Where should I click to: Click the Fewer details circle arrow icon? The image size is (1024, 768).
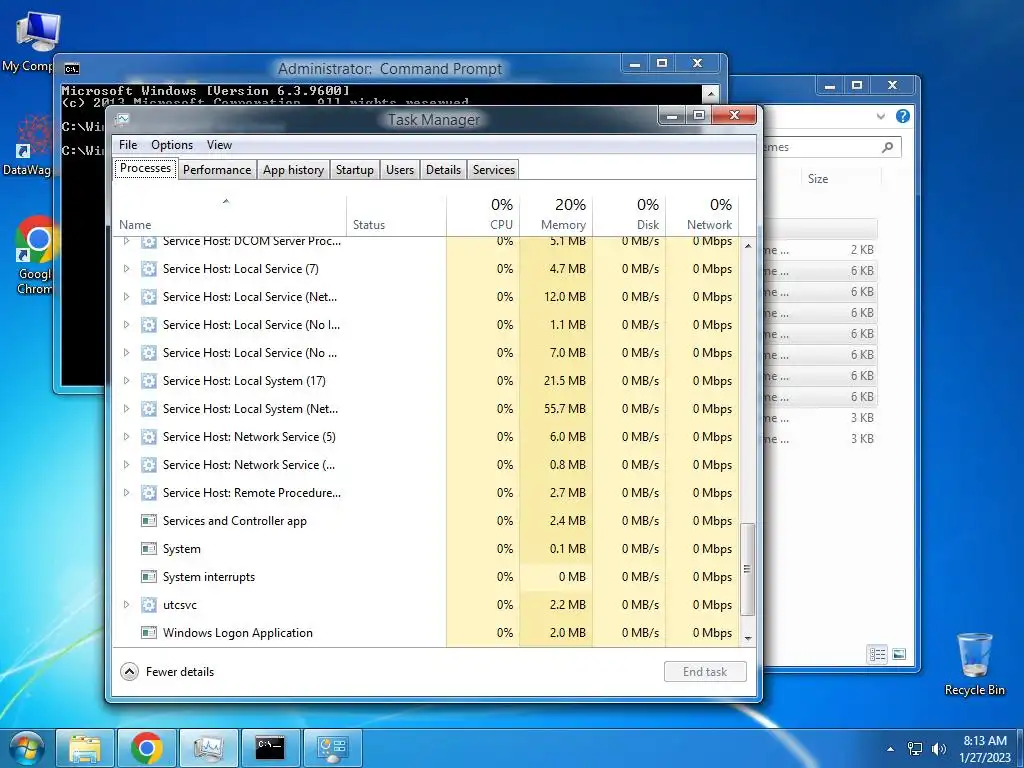point(129,671)
